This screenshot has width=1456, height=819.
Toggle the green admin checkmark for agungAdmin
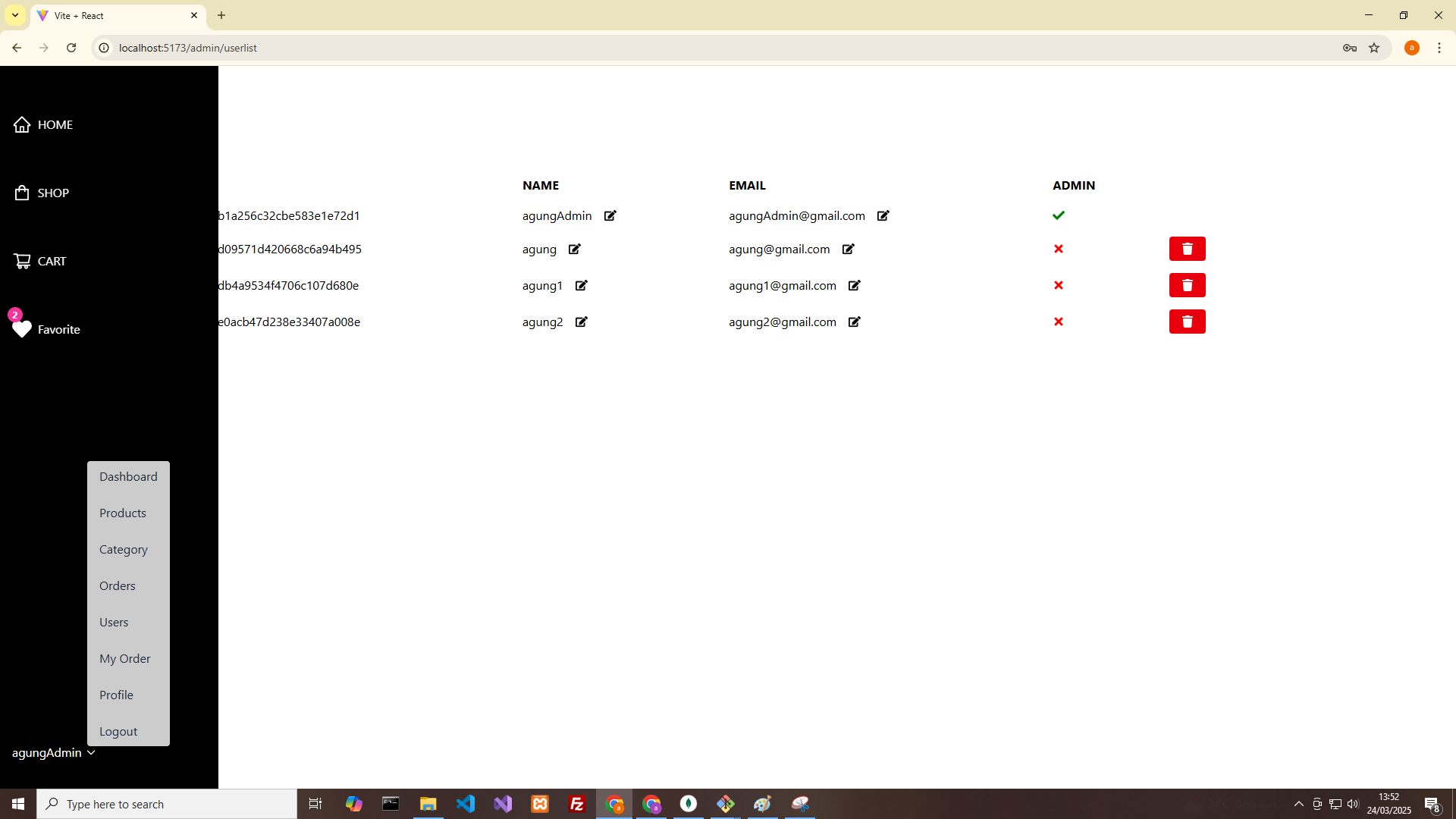click(1059, 215)
